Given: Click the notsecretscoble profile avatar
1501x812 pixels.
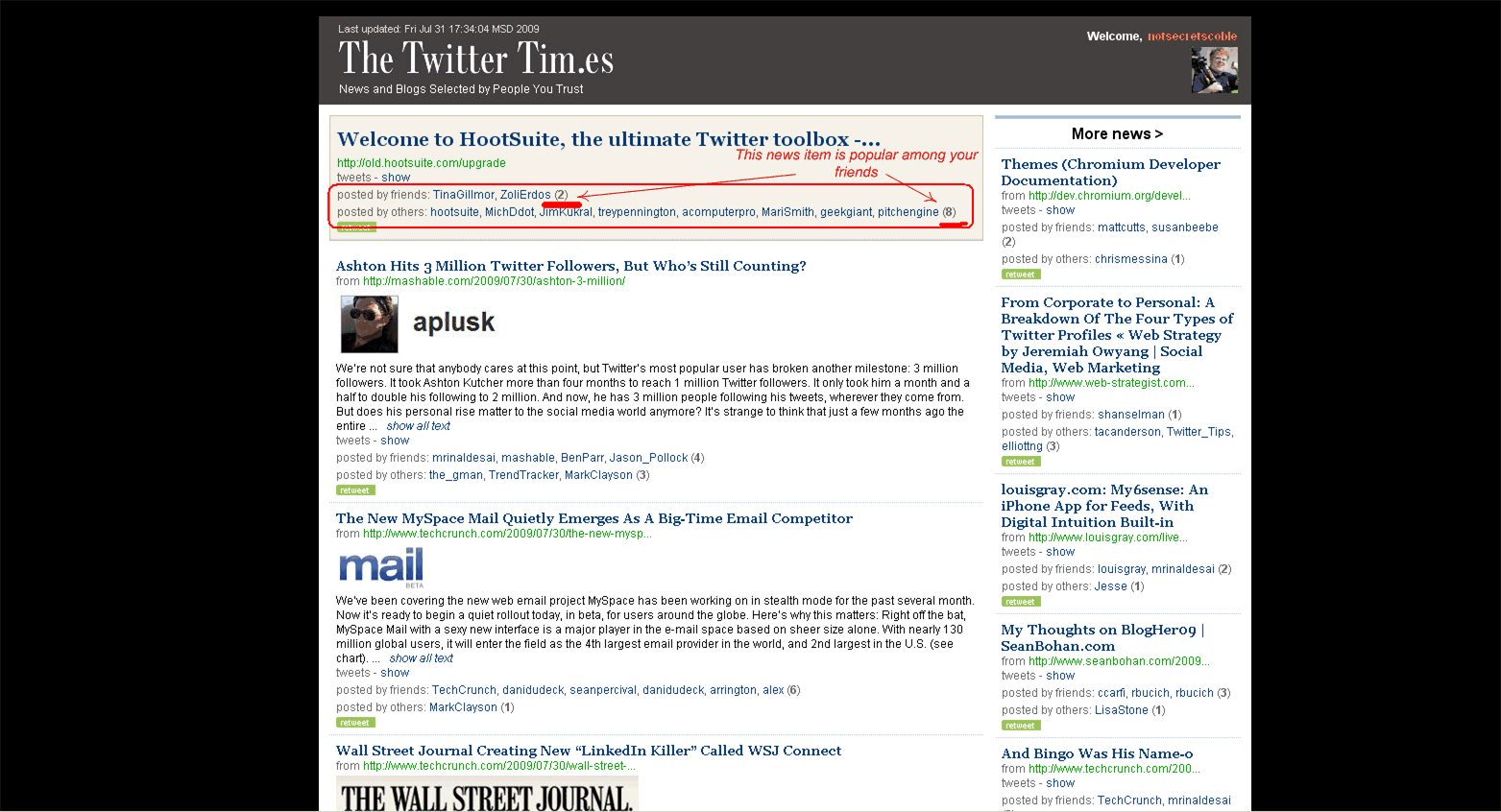Looking at the screenshot, I should [x=1214, y=70].
